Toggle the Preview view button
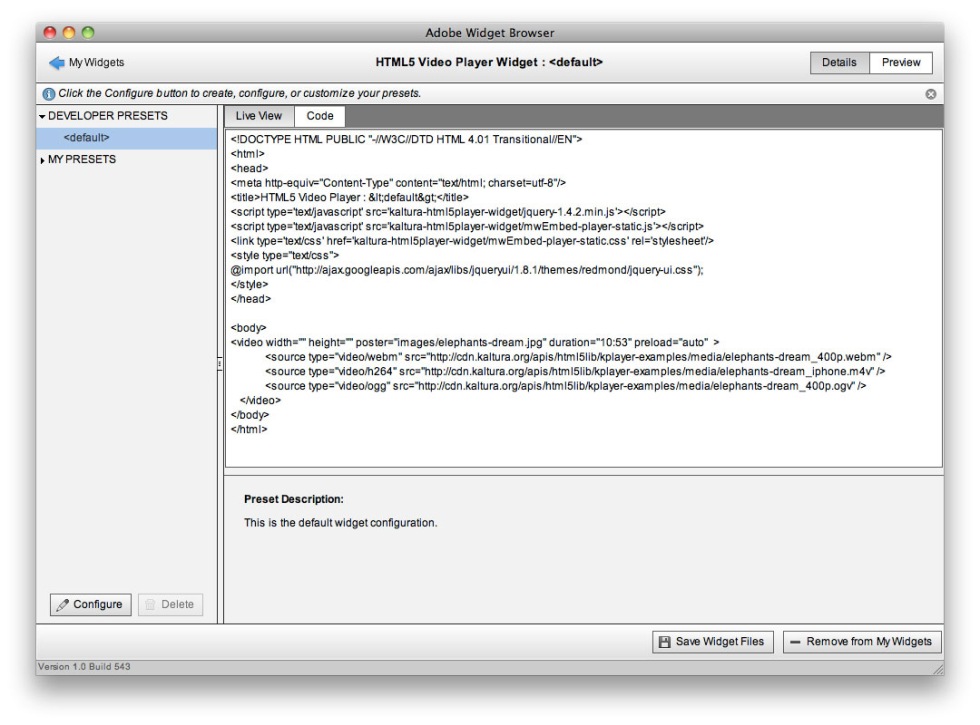The image size is (980, 725). click(901, 62)
